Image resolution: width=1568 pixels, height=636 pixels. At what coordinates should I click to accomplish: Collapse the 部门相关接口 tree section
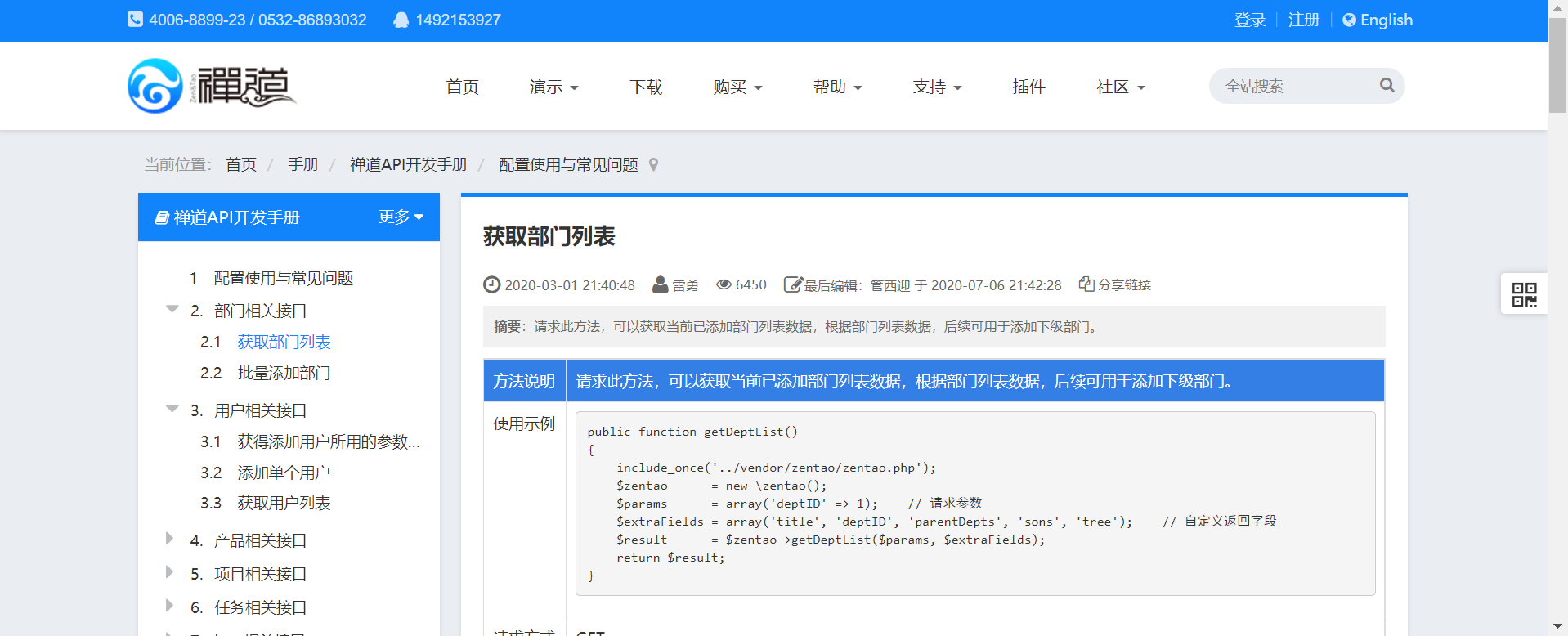tap(172, 310)
